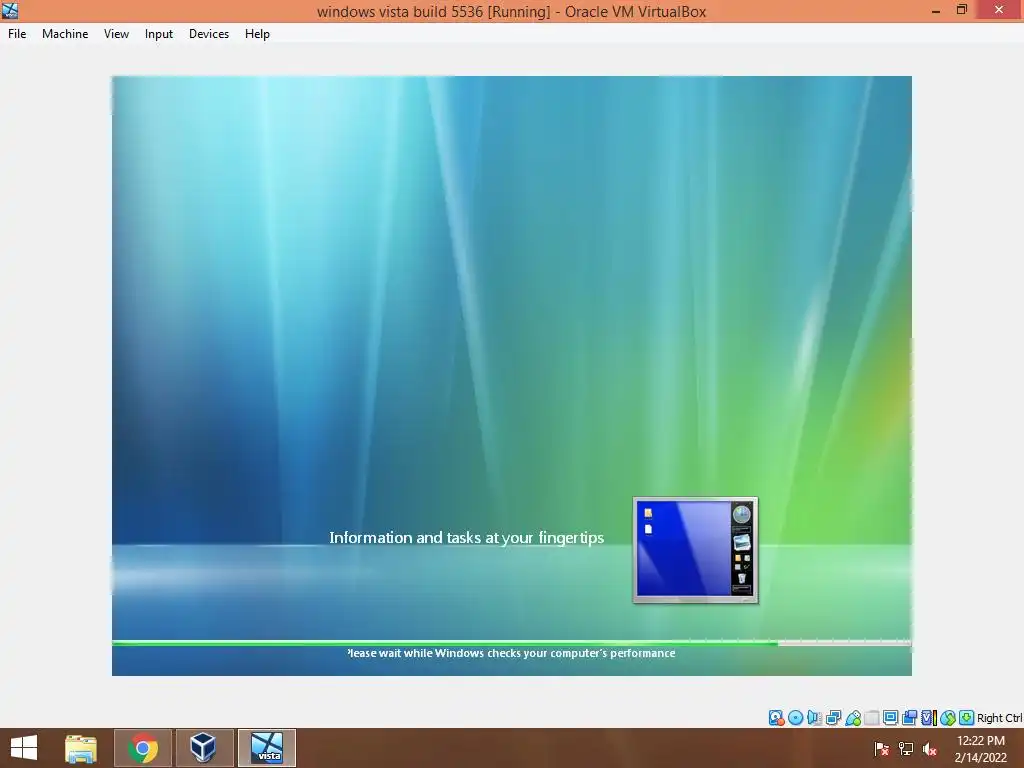Minimize the VirtualBox window

tap(936, 10)
